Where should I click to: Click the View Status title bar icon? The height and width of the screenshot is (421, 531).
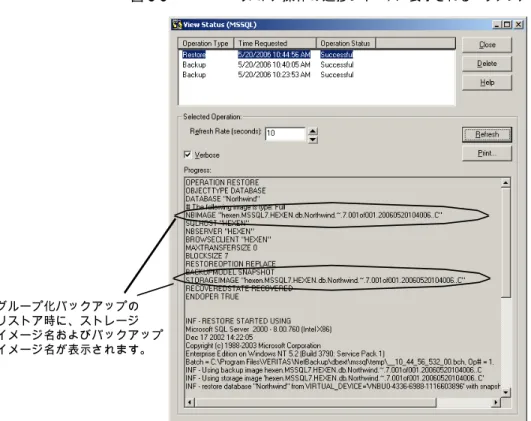click(177, 25)
